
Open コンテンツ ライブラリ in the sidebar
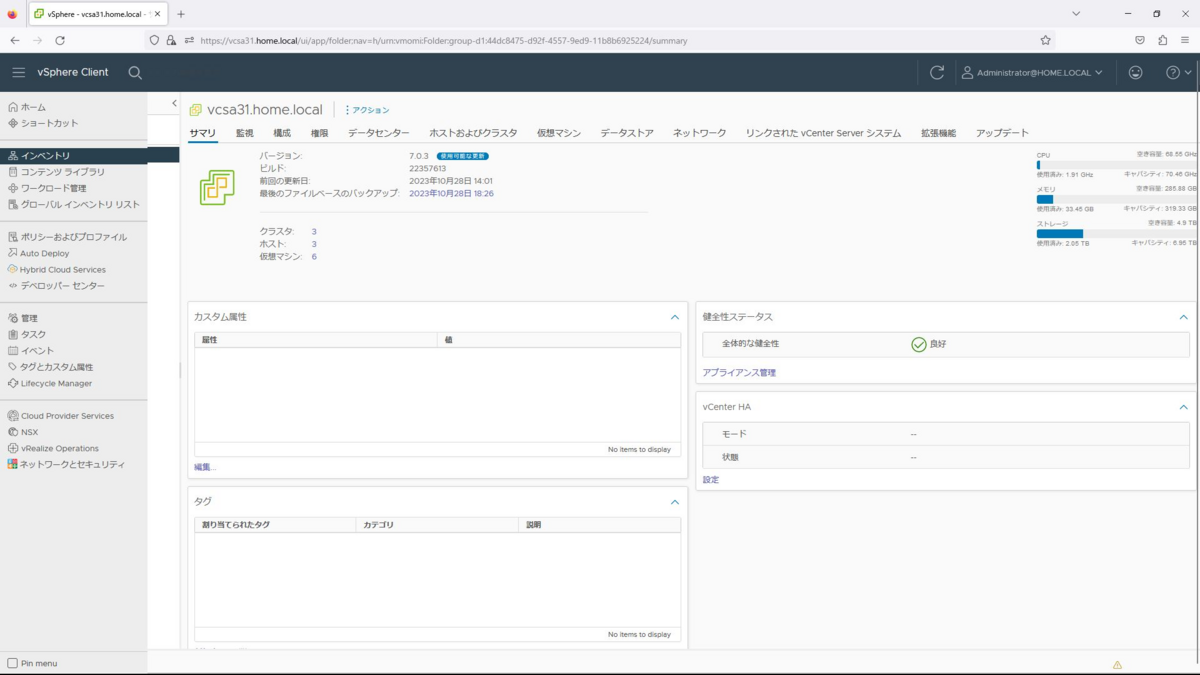pos(56,172)
